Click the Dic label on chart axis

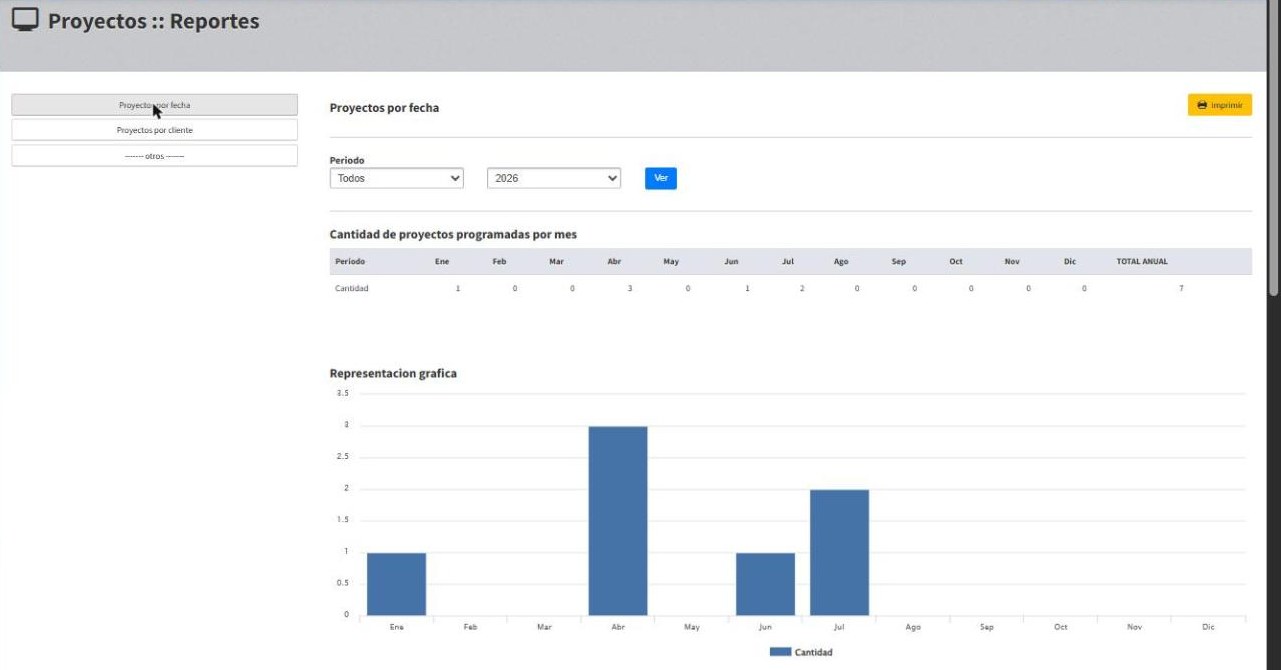[x=1208, y=627]
